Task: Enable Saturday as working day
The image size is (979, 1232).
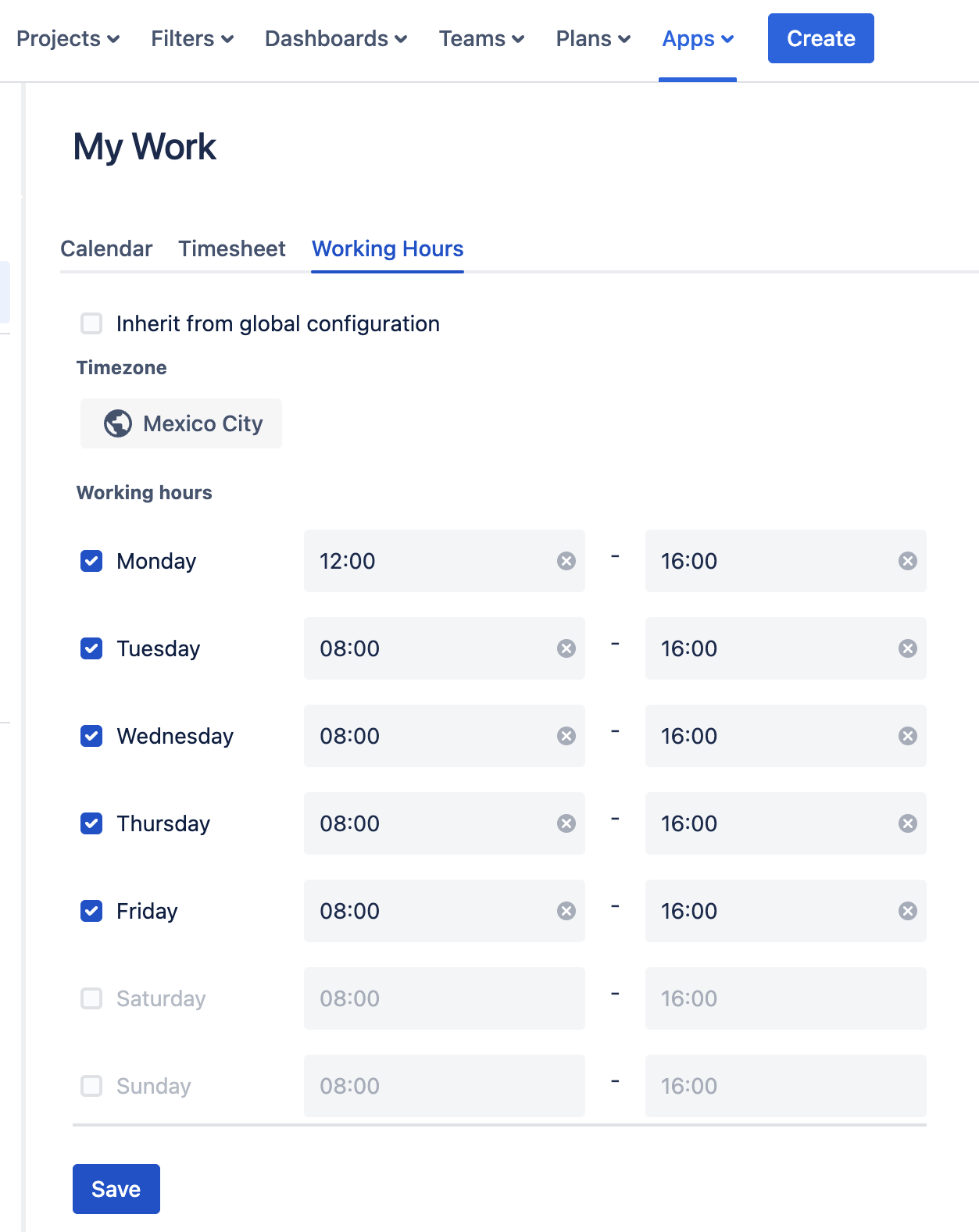Action: pos(91,998)
